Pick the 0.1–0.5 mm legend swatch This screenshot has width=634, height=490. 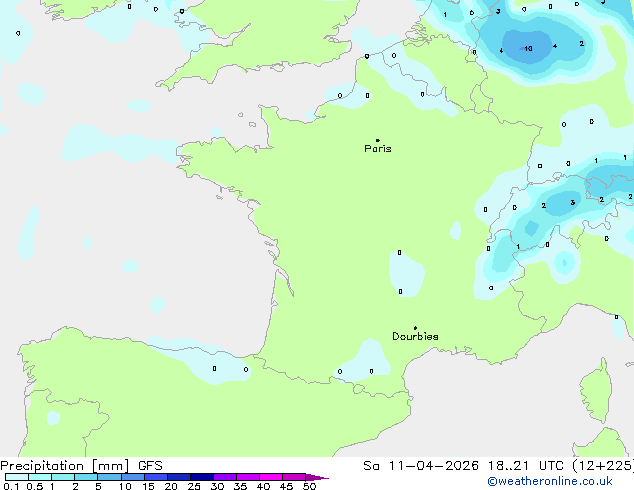coord(17,477)
